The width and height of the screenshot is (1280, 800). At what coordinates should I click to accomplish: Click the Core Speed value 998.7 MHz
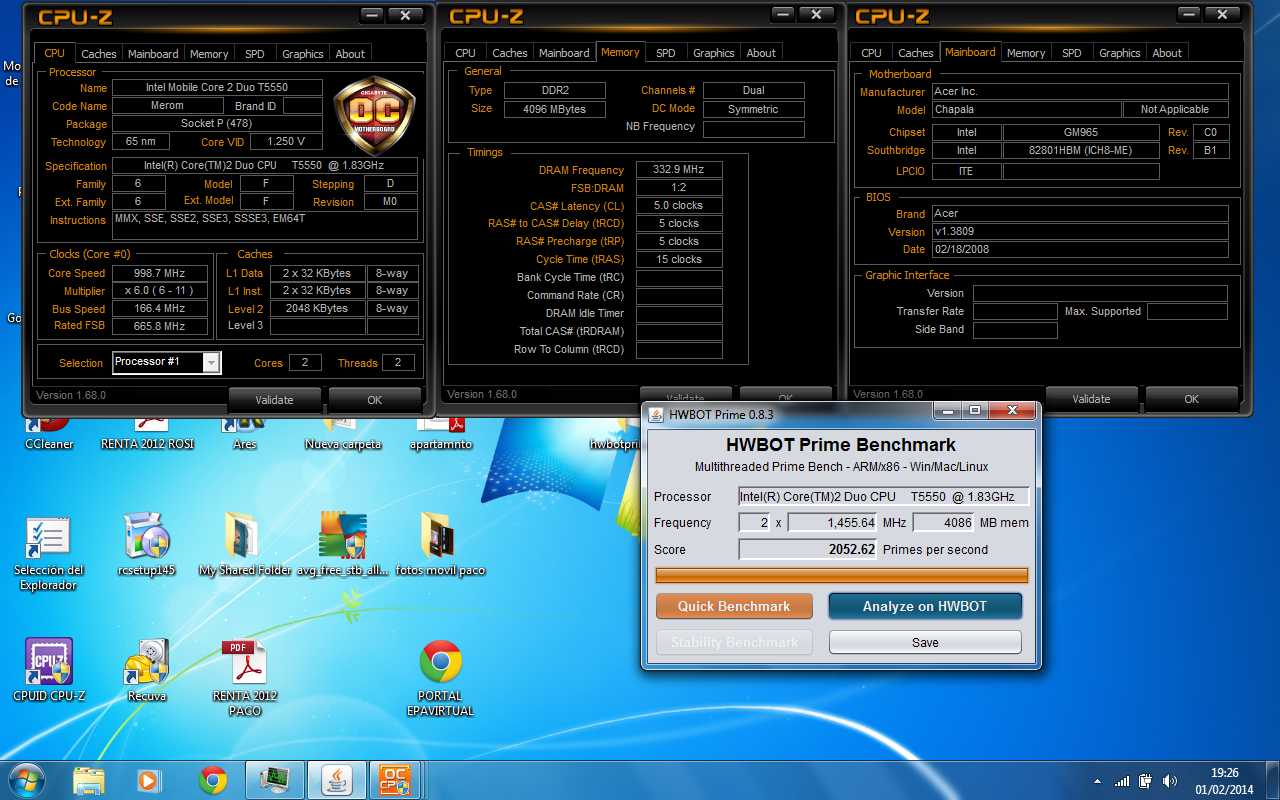pos(160,273)
